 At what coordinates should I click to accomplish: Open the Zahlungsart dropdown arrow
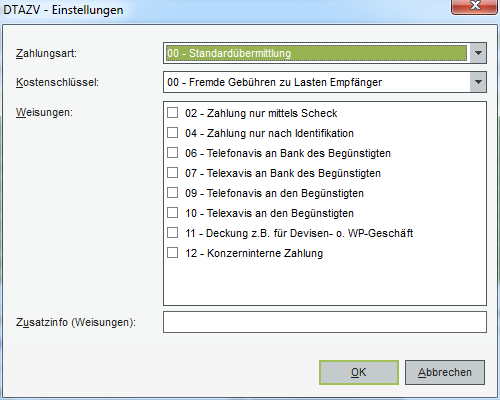click(478, 53)
